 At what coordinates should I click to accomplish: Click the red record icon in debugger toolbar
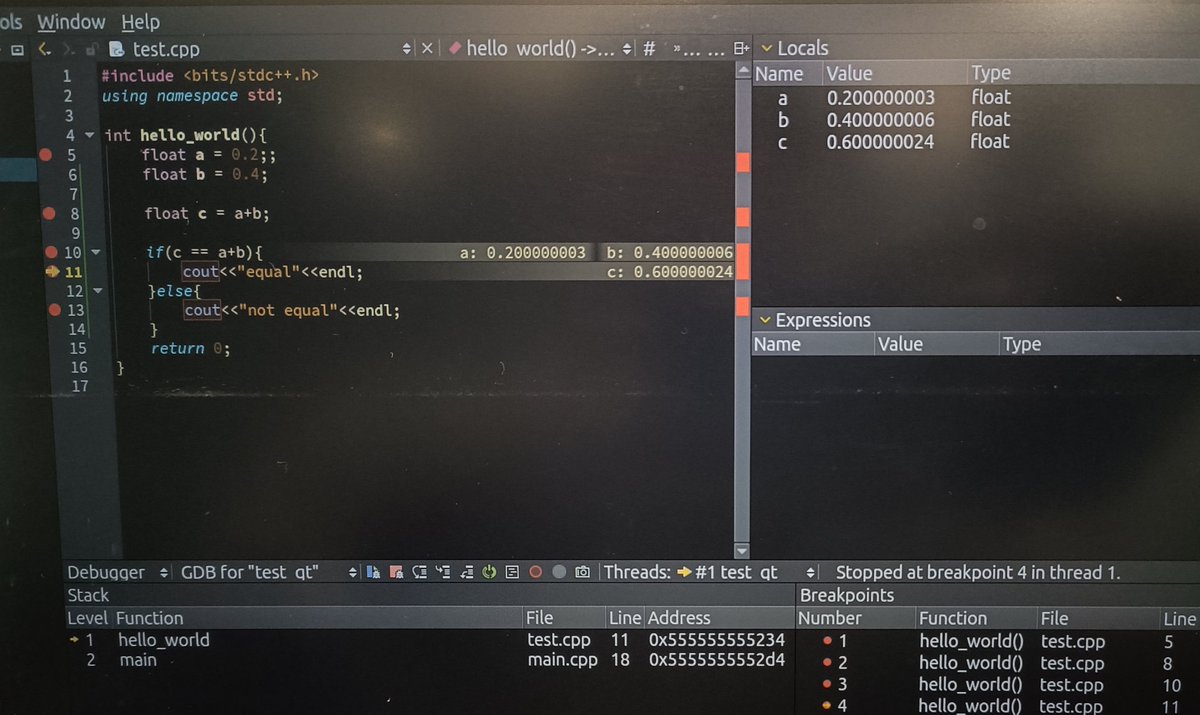[535, 572]
